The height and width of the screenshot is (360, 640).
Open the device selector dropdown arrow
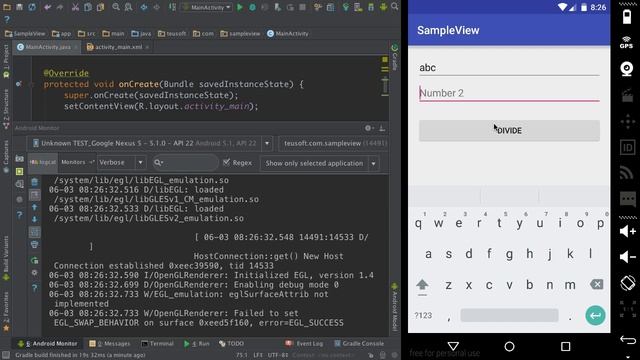pyautogui.click(x=267, y=143)
